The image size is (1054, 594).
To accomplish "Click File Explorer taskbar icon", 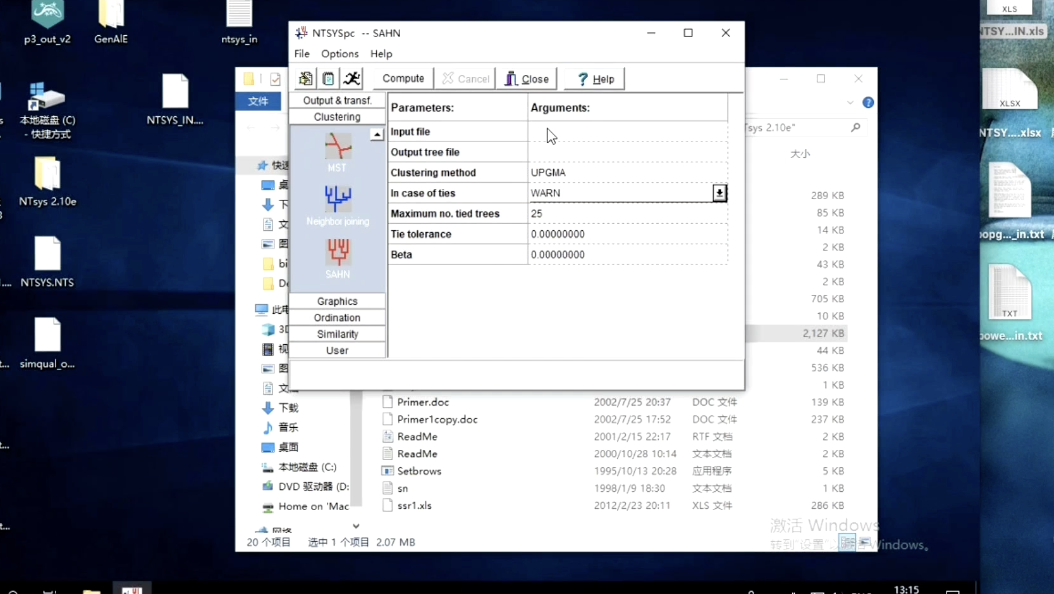I will [91, 591].
